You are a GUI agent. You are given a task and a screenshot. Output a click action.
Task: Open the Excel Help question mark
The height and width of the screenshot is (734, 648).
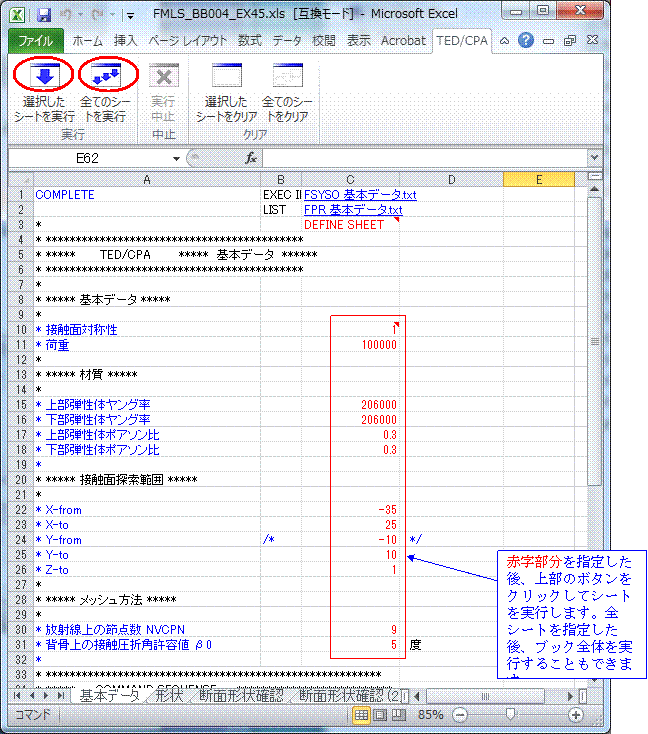[x=526, y=40]
